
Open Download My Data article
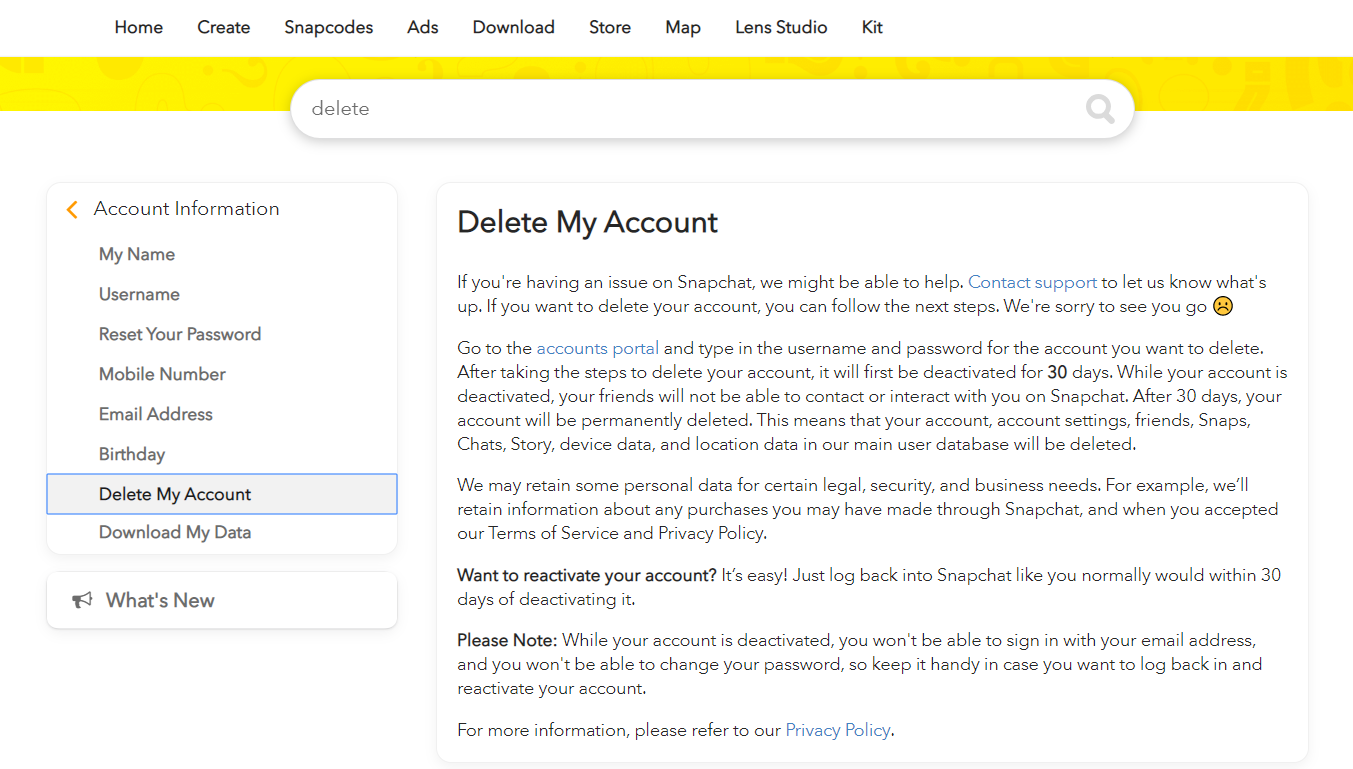click(x=175, y=532)
